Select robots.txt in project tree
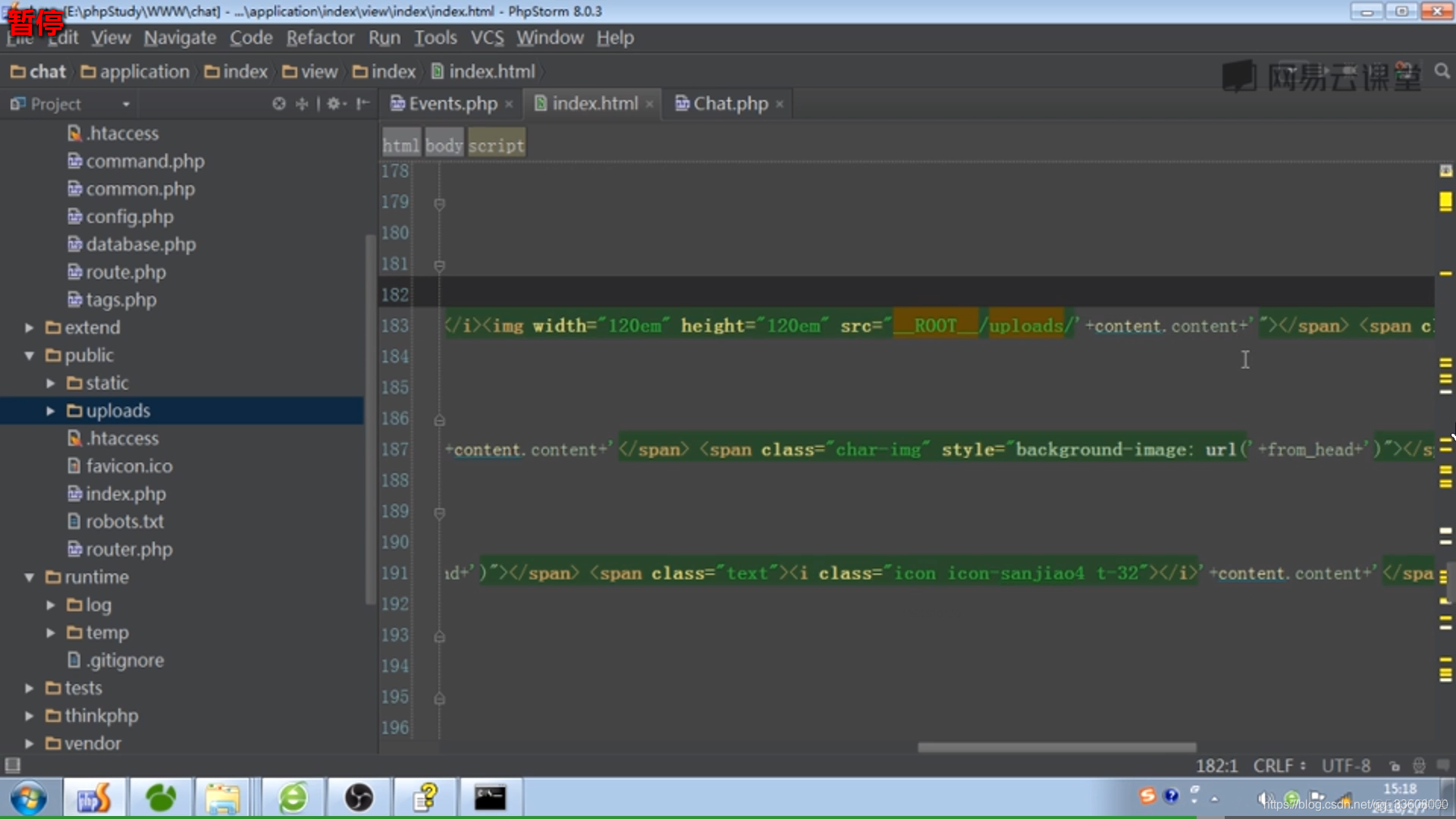The height and width of the screenshot is (819, 1456). [x=116, y=522]
